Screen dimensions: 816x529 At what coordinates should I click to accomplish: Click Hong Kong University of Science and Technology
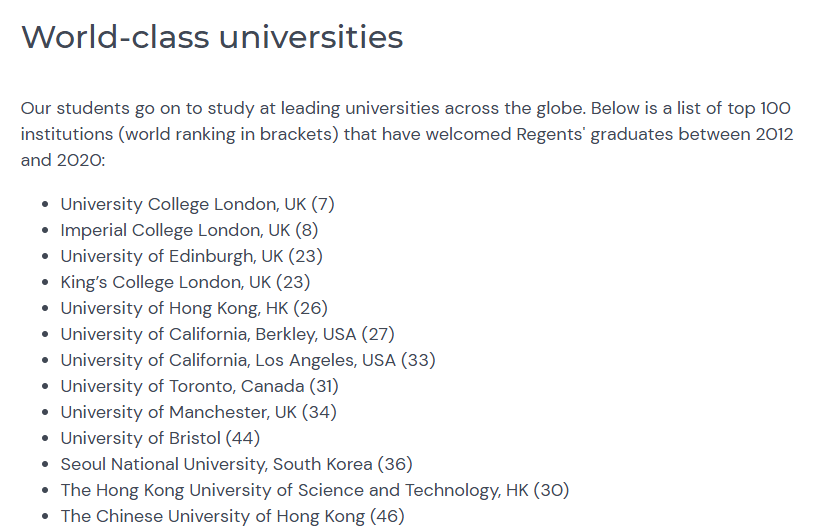click(315, 491)
